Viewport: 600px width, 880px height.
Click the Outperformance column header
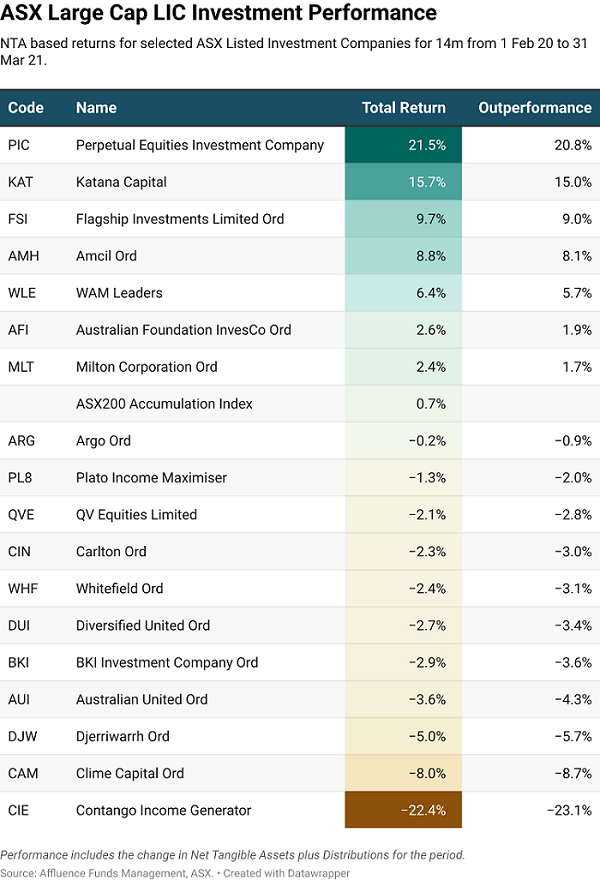coord(534,108)
